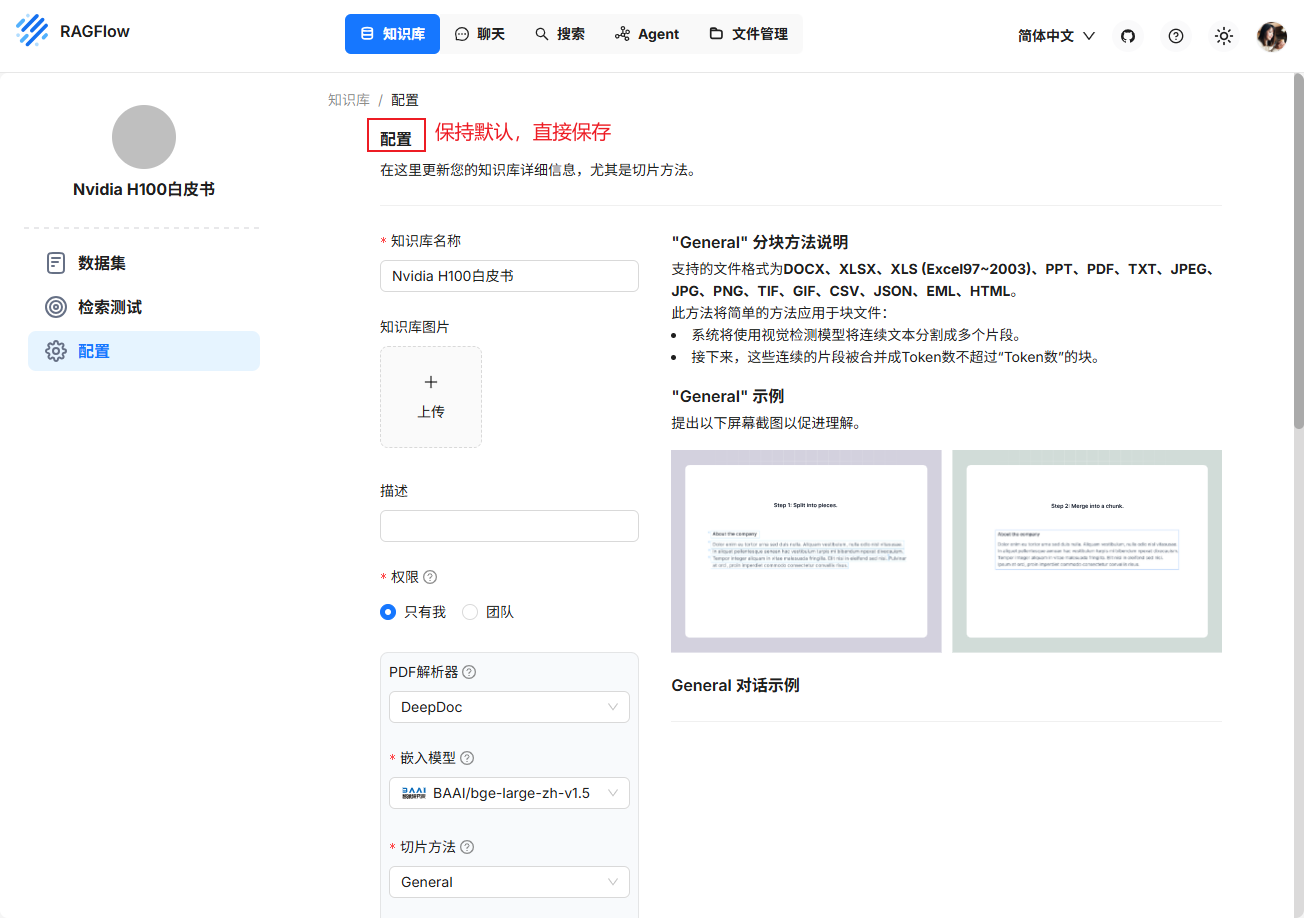Open 数据集 in the sidebar
The image size is (1304, 918).
coord(144,263)
